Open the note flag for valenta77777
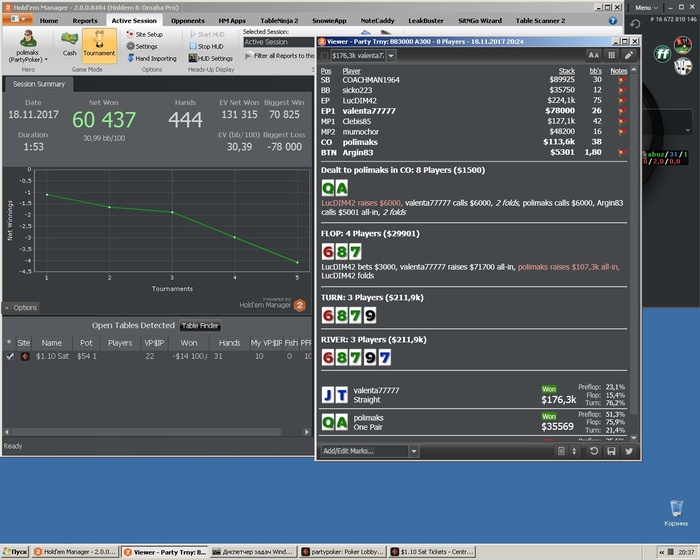Image resolution: width=700 pixels, height=560 pixels. (621, 111)
